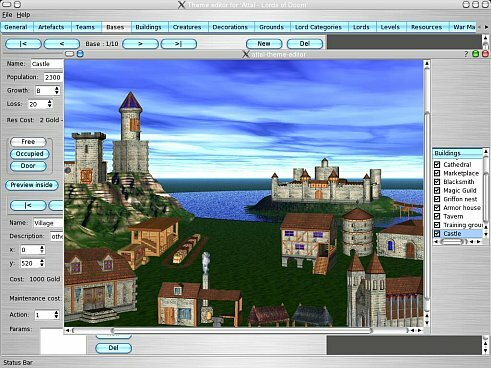491x368 pixels.
Task: Open the Creatures tab
Action: (187, 27)
